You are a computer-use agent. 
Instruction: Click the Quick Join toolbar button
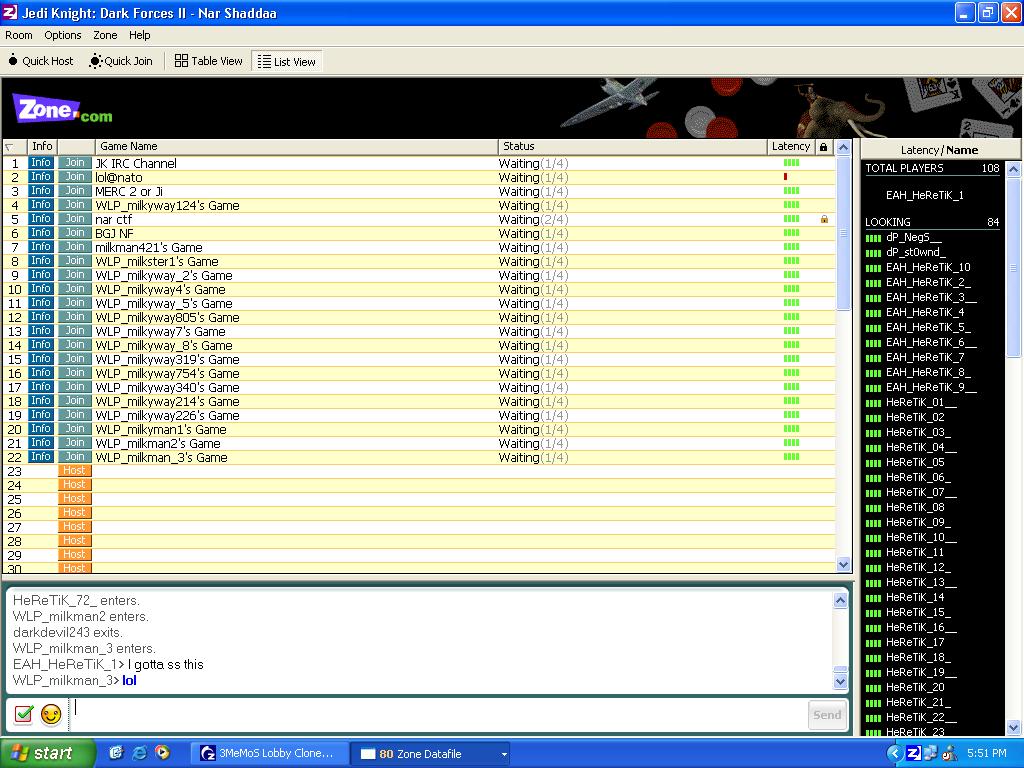point(121,61)
